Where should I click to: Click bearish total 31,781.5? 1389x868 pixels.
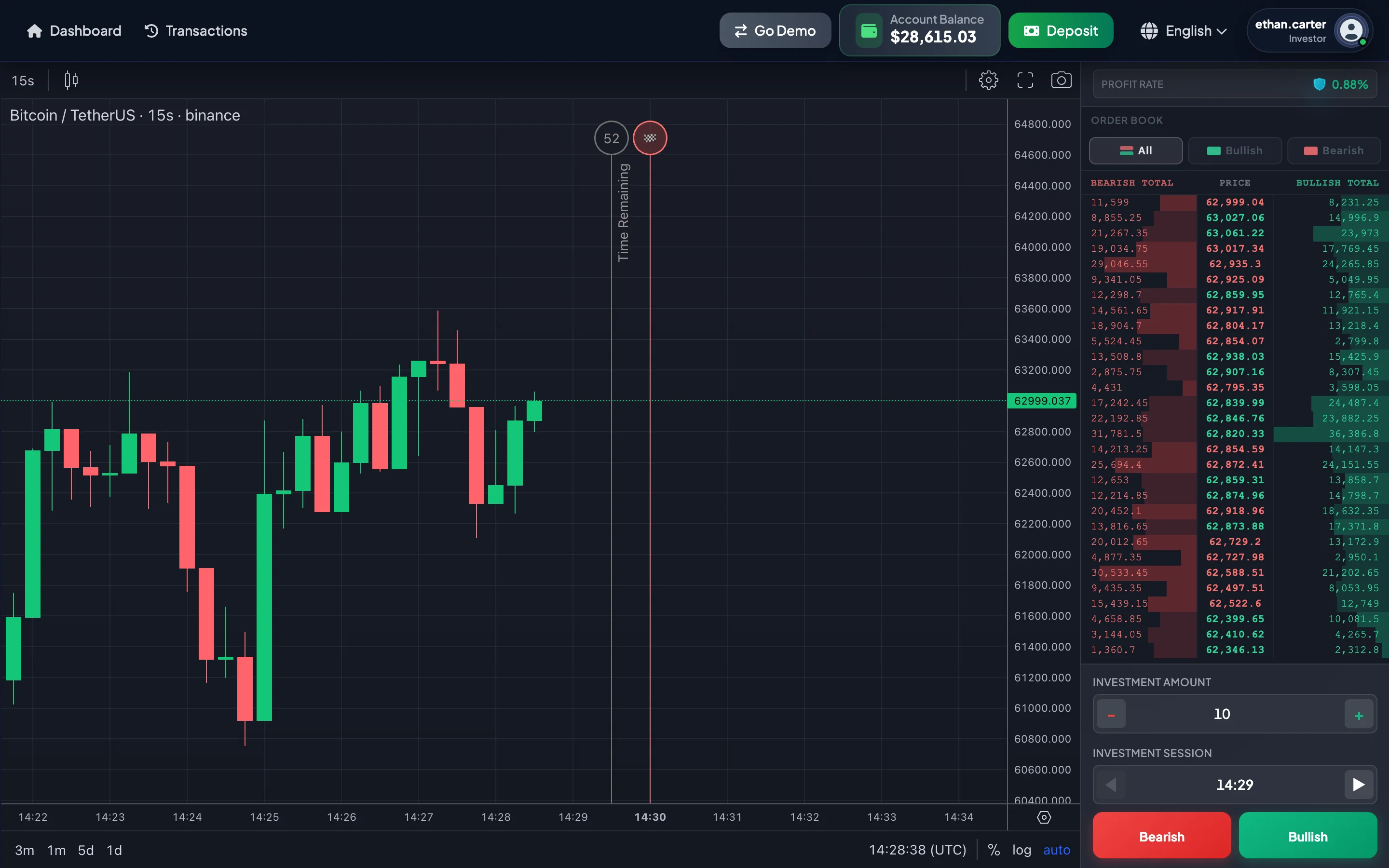[x=1116, y=434]
